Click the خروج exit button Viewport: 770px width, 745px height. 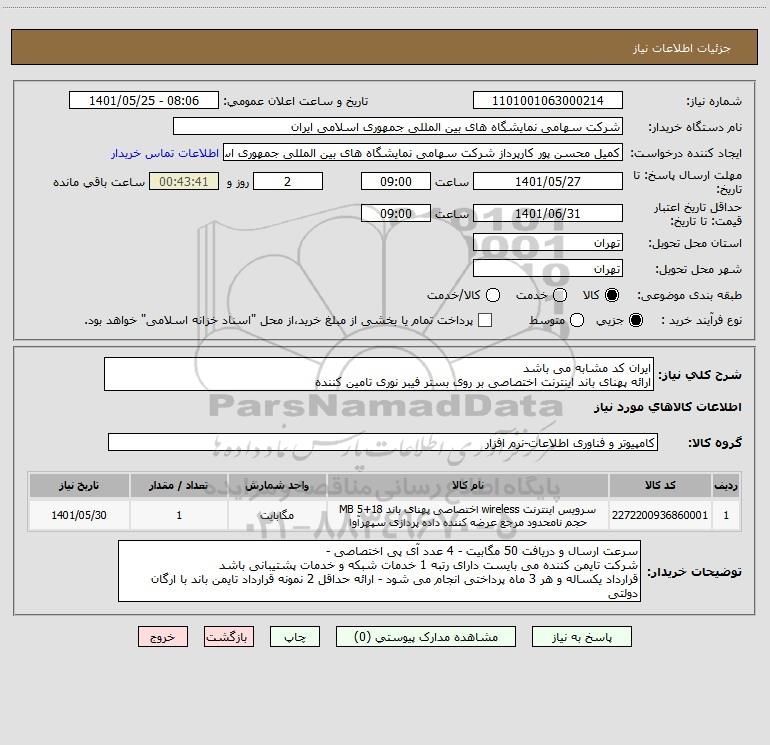click(163, 637)
